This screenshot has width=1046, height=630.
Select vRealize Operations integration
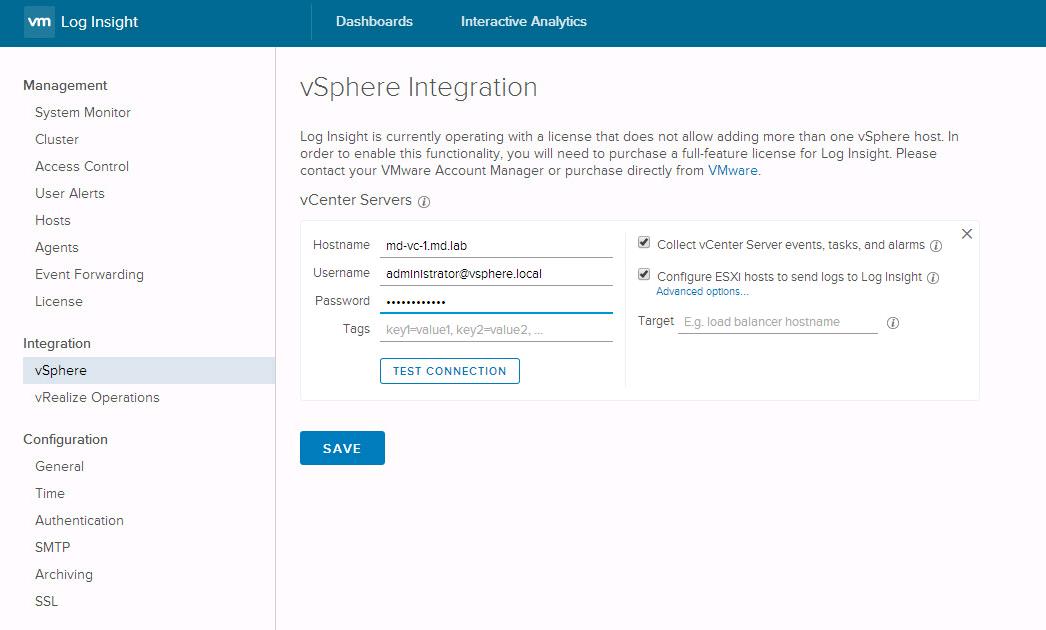coord(97,398)
